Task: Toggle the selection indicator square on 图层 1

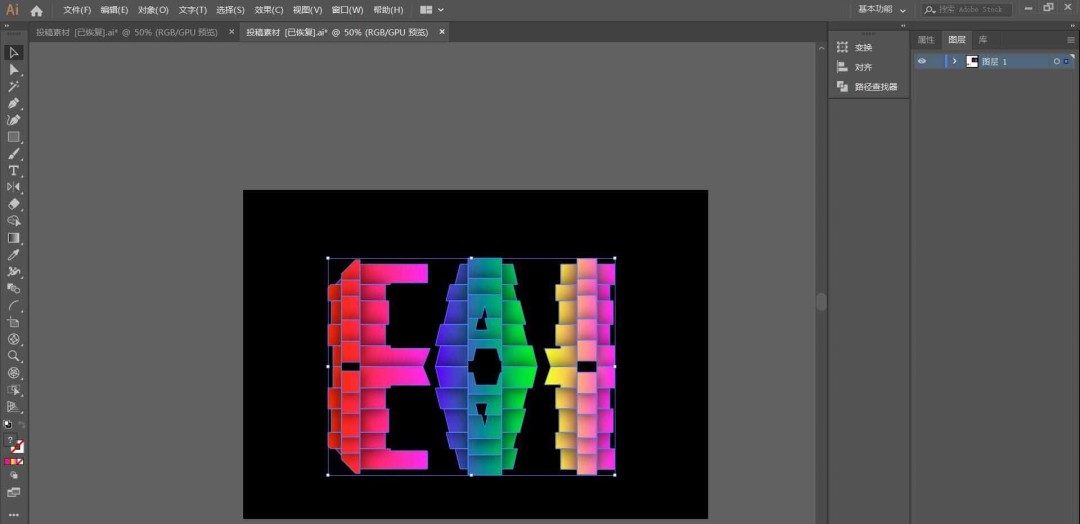Action: [x=1066, y=61]
